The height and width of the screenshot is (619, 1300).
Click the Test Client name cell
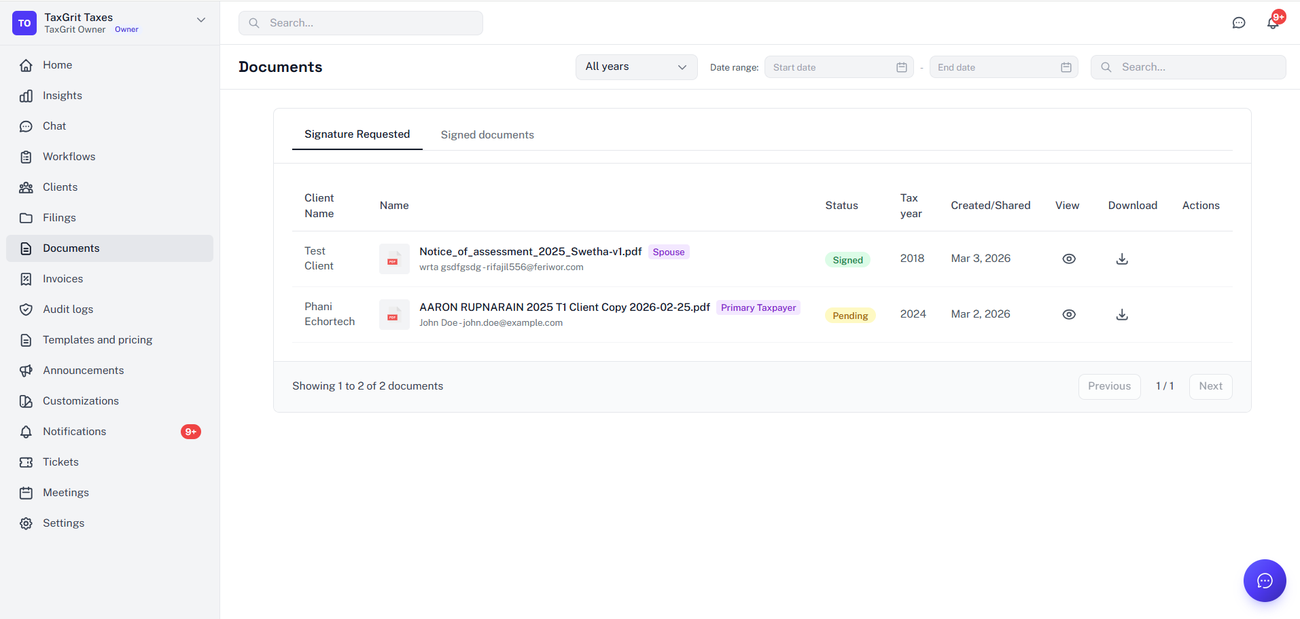pos(319,259)
